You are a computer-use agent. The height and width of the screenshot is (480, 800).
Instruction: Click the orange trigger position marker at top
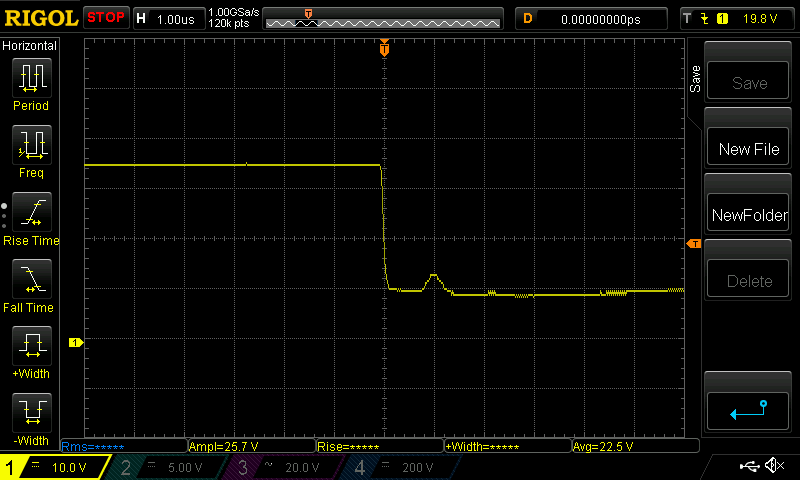384,48
